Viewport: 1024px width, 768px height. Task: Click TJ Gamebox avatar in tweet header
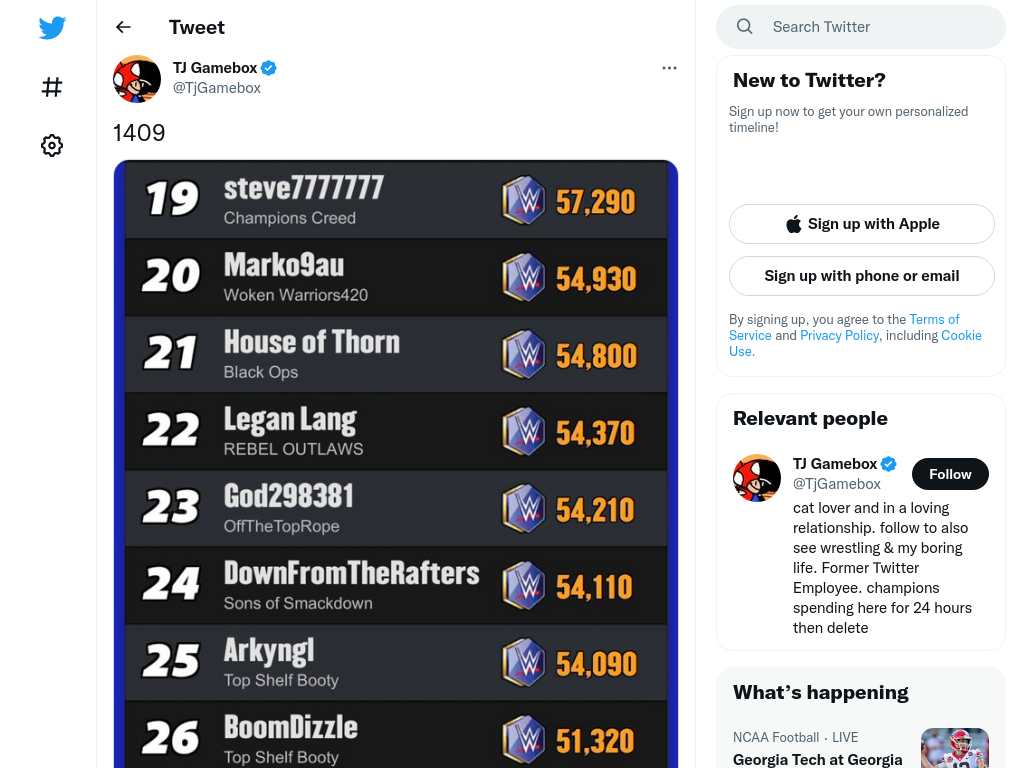(137, 78)
